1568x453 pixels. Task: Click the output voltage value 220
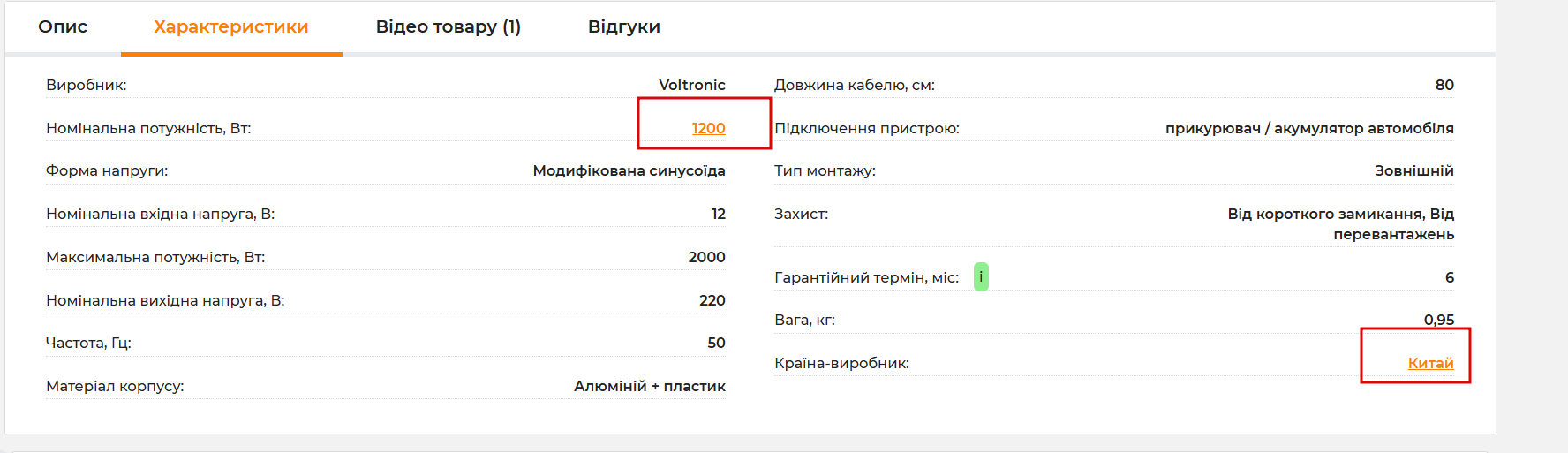tap(712, 300)
